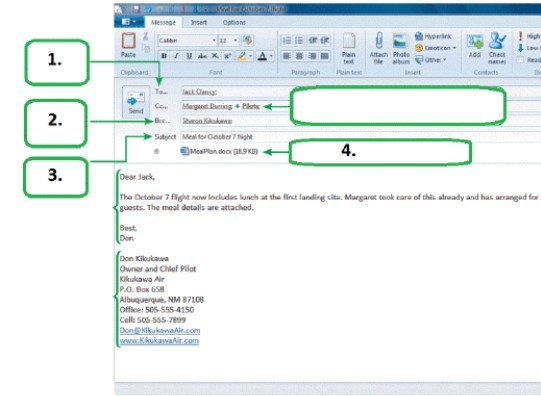Select the Message ribbon tab
Screen dimensions: 541x396
(x=163, y=22)
